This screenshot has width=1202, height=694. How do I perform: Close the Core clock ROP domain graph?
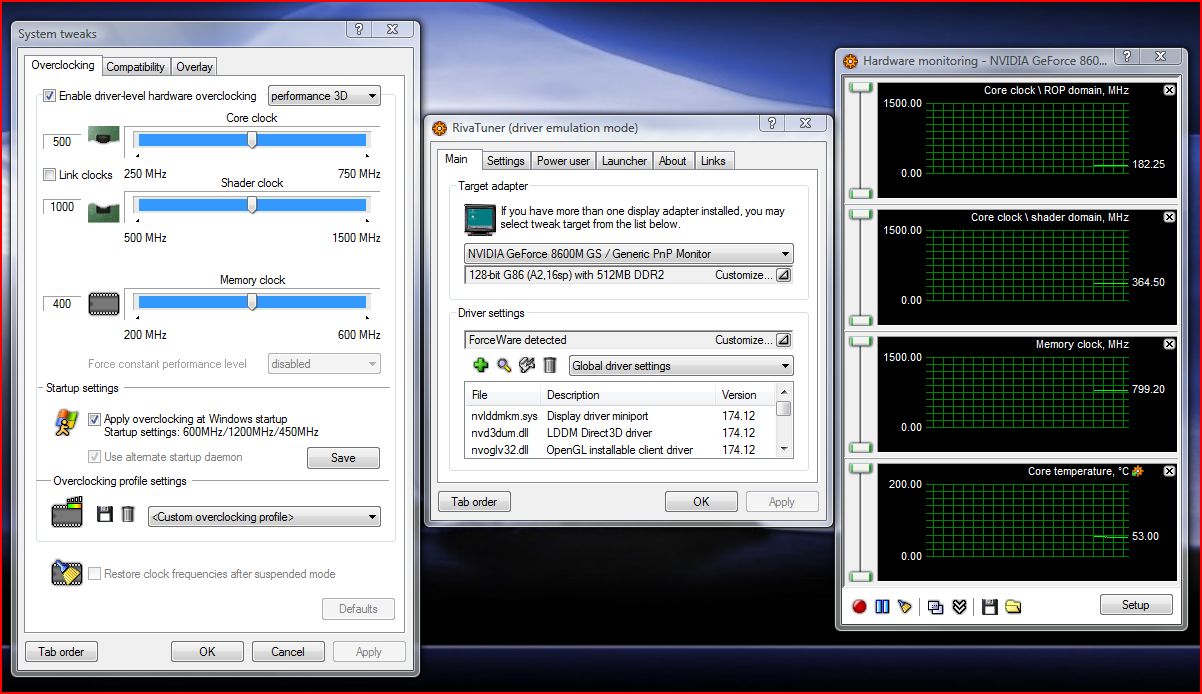coord(1170,90)
